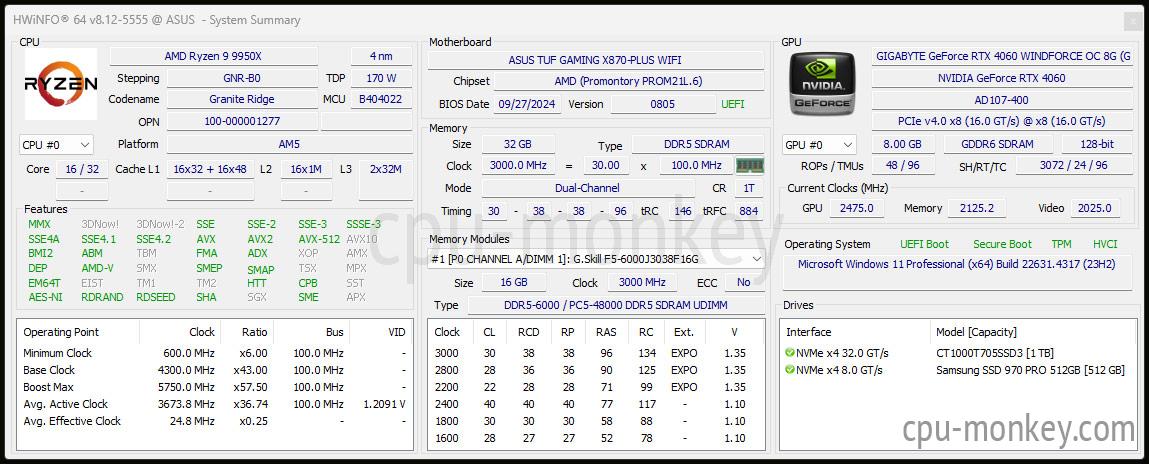Click the green memory module chip icon

750,166
